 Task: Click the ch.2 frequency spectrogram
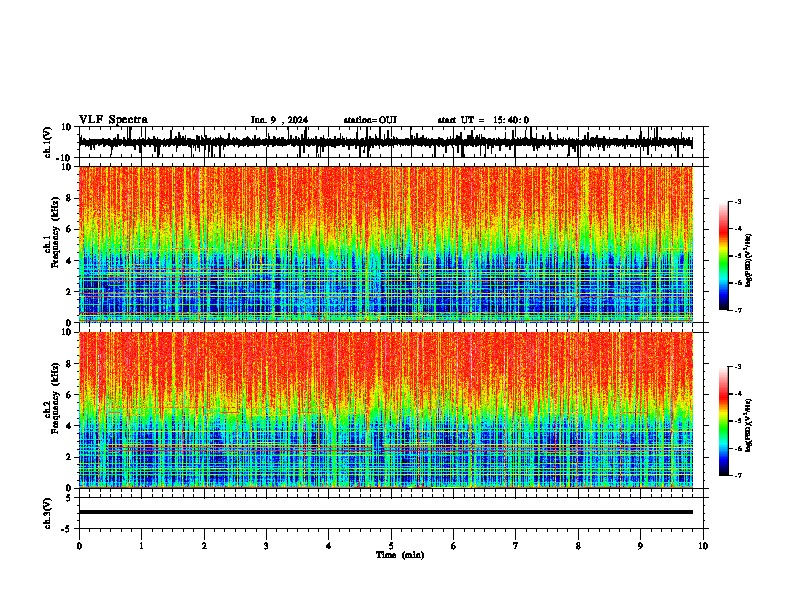[x=386, y=410]
